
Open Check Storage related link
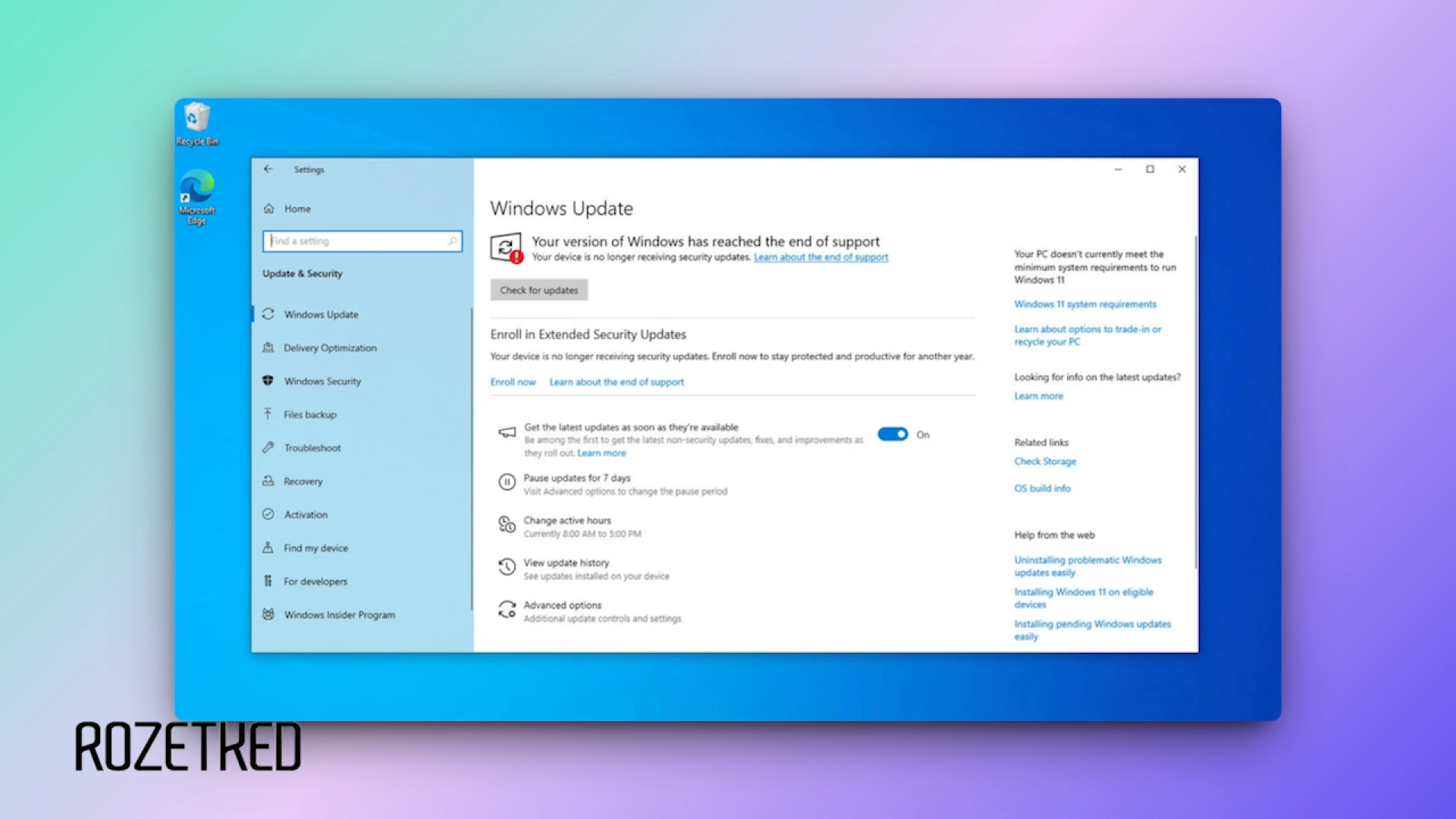[1045, 461]
